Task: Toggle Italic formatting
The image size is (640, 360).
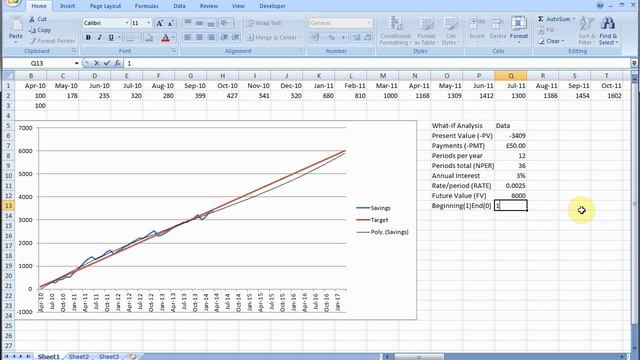Action: point(100,38)
